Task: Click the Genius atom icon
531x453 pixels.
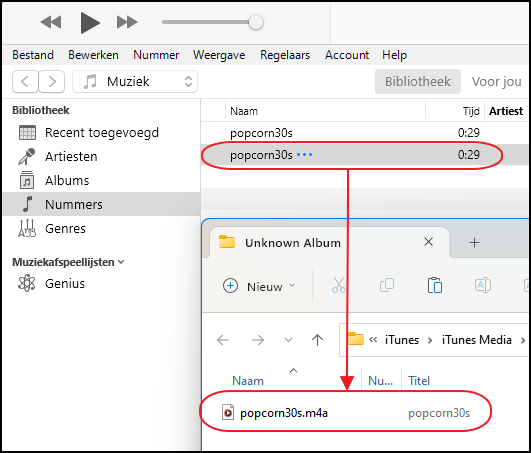Action: (26, 283)
